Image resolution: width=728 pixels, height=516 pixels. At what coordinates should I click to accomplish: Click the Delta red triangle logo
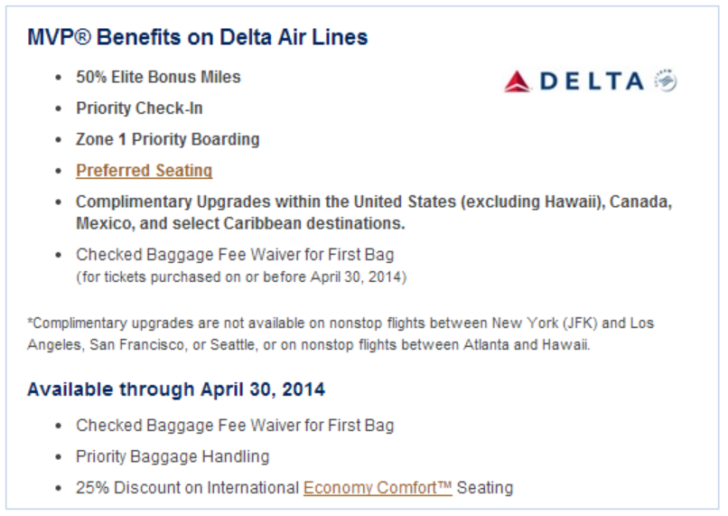point(517,81)
